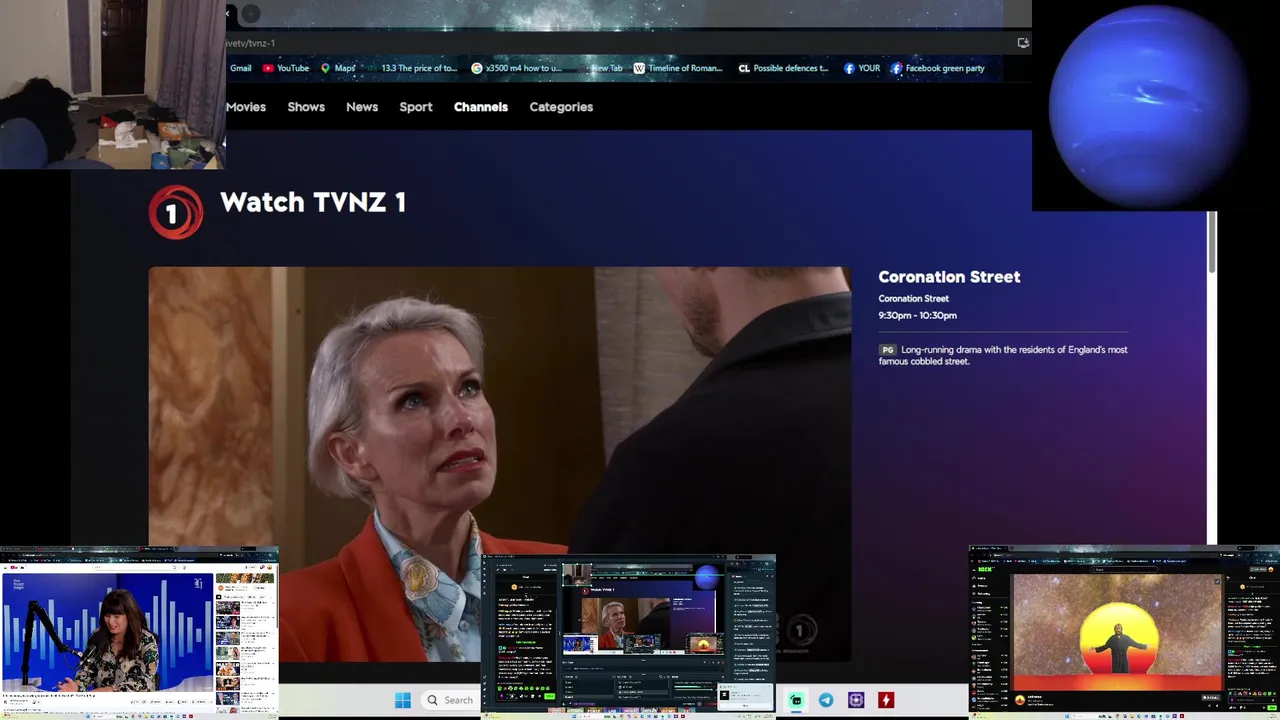Open the Shows section

306,107
